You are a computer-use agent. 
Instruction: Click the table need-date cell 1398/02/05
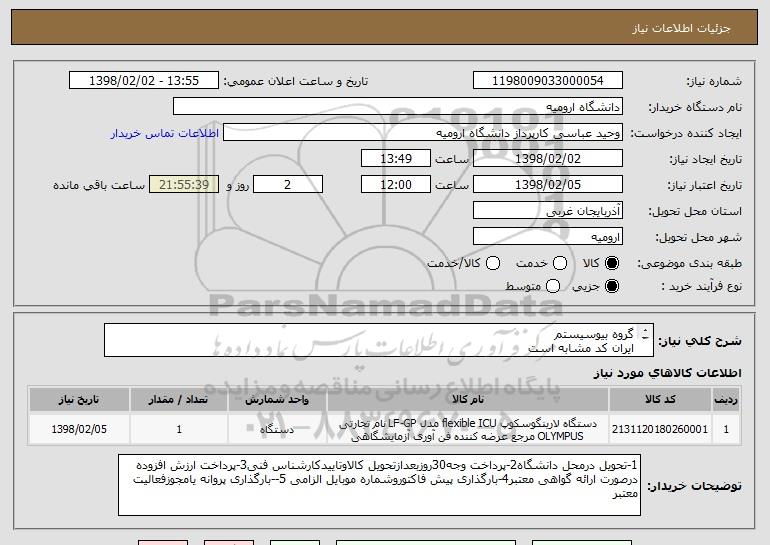click(x=79, y=429)
